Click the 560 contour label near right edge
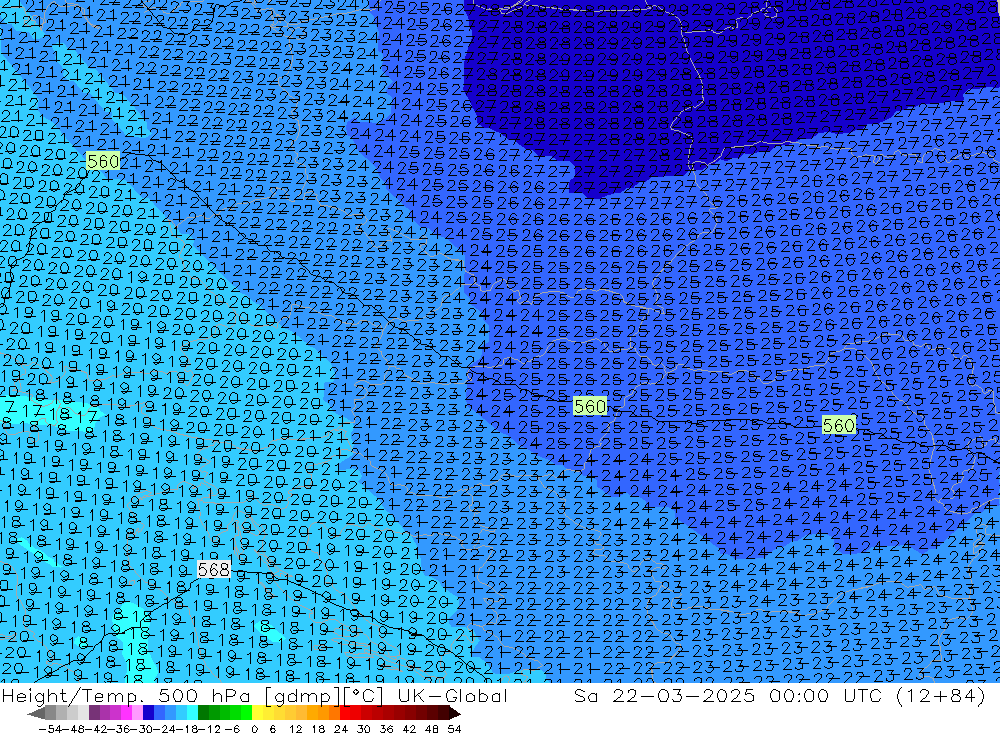 pyautogui.click(x=838, y=425)
